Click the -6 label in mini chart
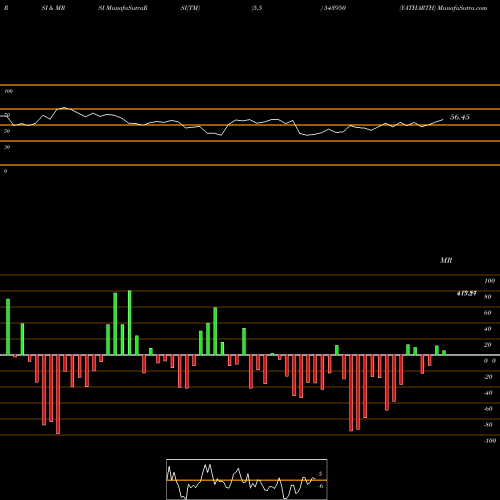Image resolution: width=500 pixels, height=500 pixels. [320, 486]
